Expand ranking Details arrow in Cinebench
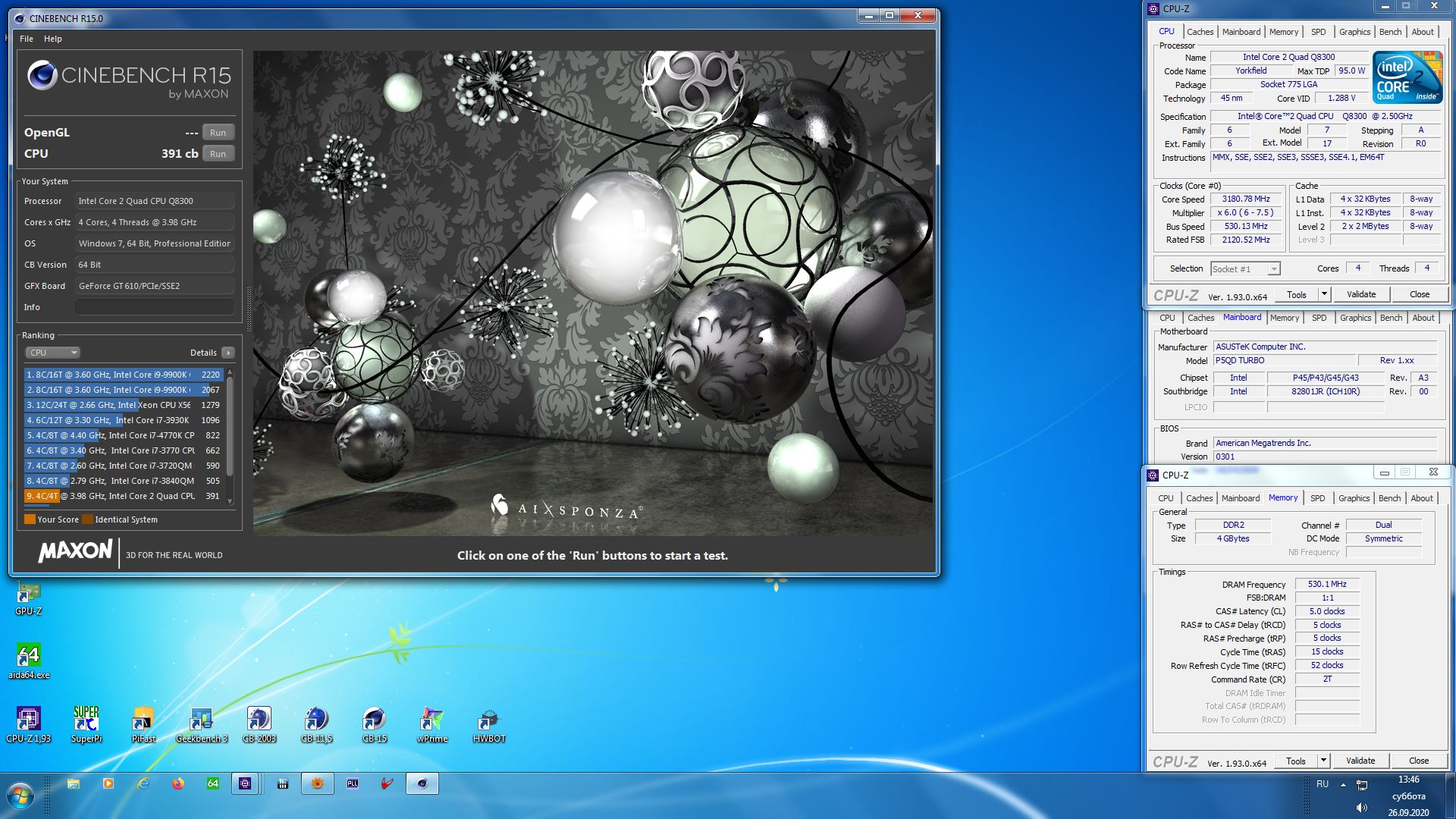The image size is (1456, 819). click(228, 353)
